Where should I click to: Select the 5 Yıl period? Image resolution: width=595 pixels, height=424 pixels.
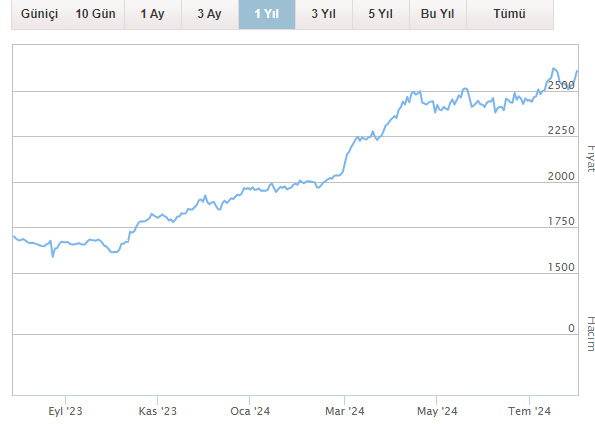pos(381,14)
